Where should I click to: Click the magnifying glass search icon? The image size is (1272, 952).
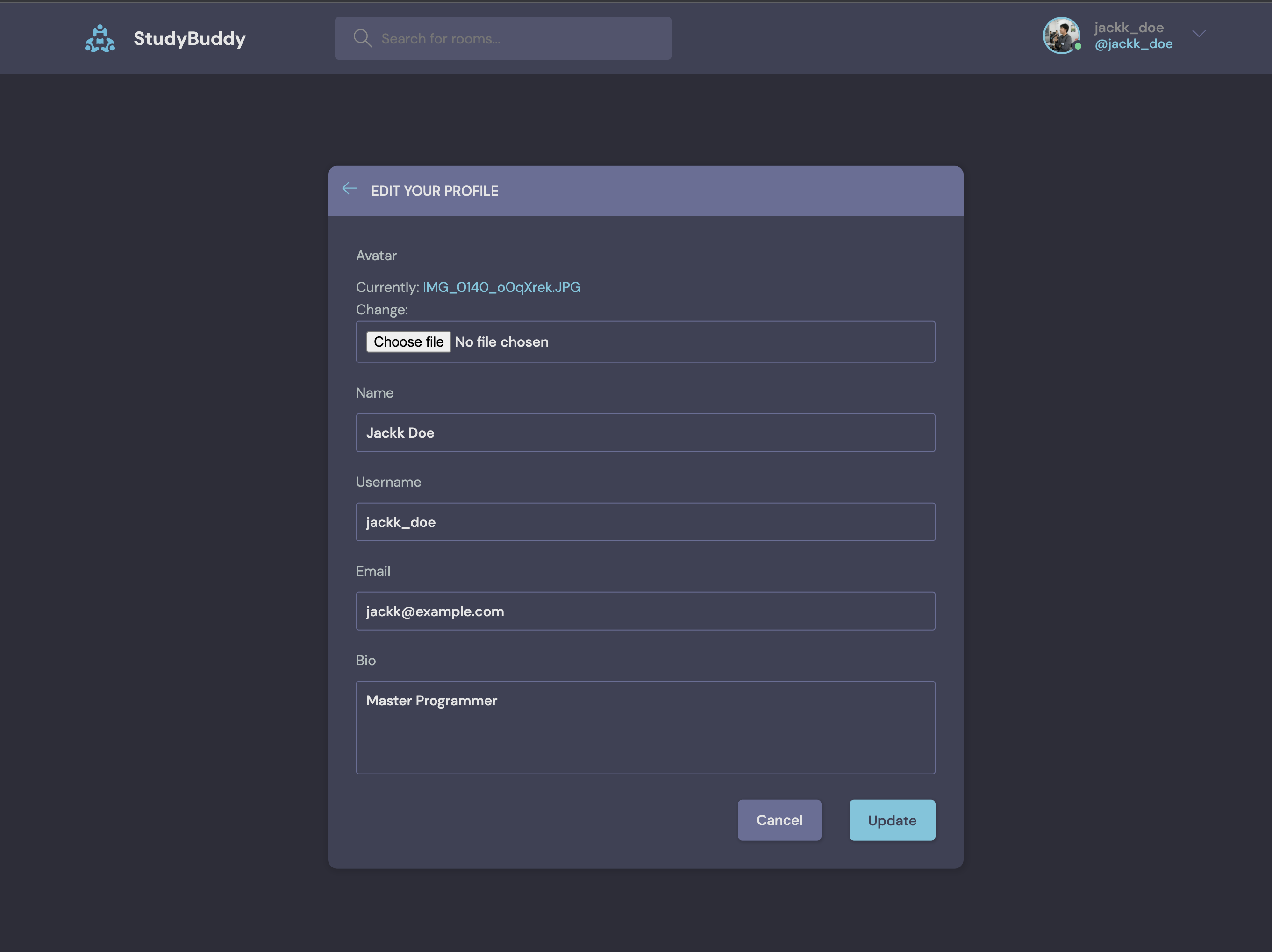[x=362, y=38]
